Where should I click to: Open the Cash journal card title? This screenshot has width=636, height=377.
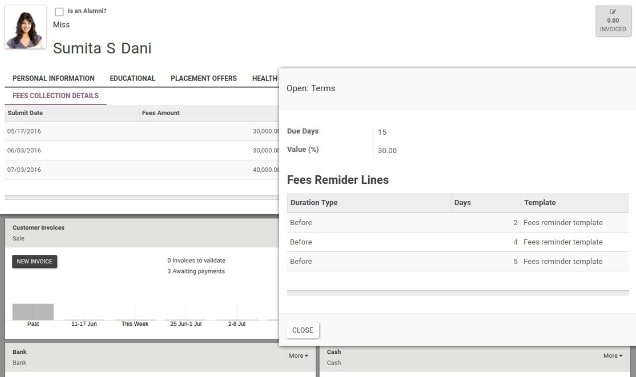click(x=334, y=352)
